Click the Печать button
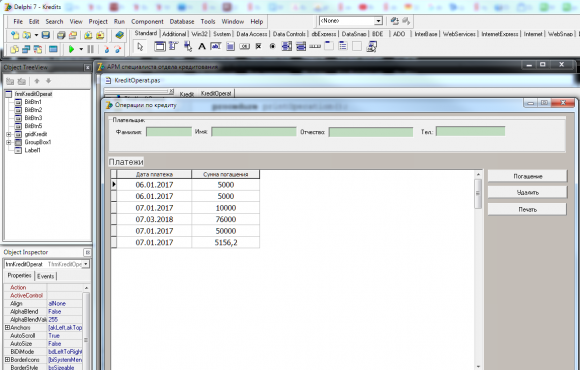 tap(527, 209)
